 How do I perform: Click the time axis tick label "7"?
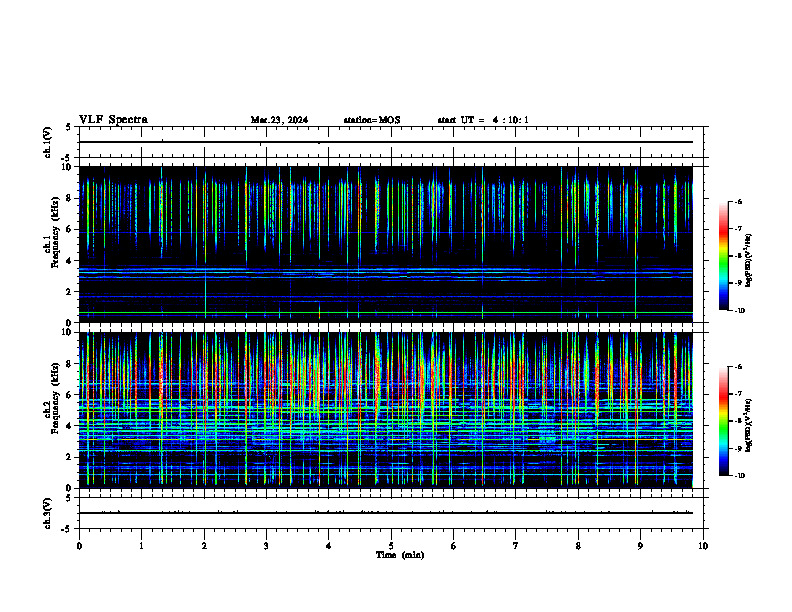pos(516,546)
